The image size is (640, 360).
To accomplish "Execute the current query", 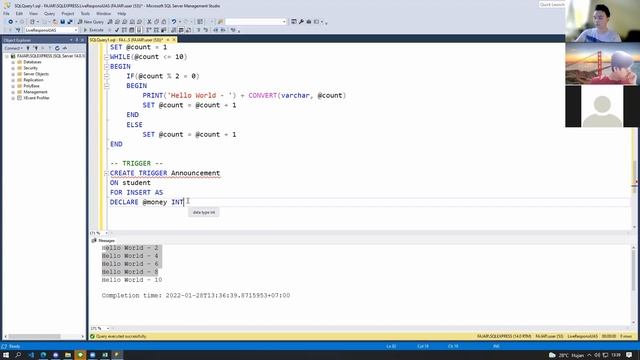I will point(94,30).
